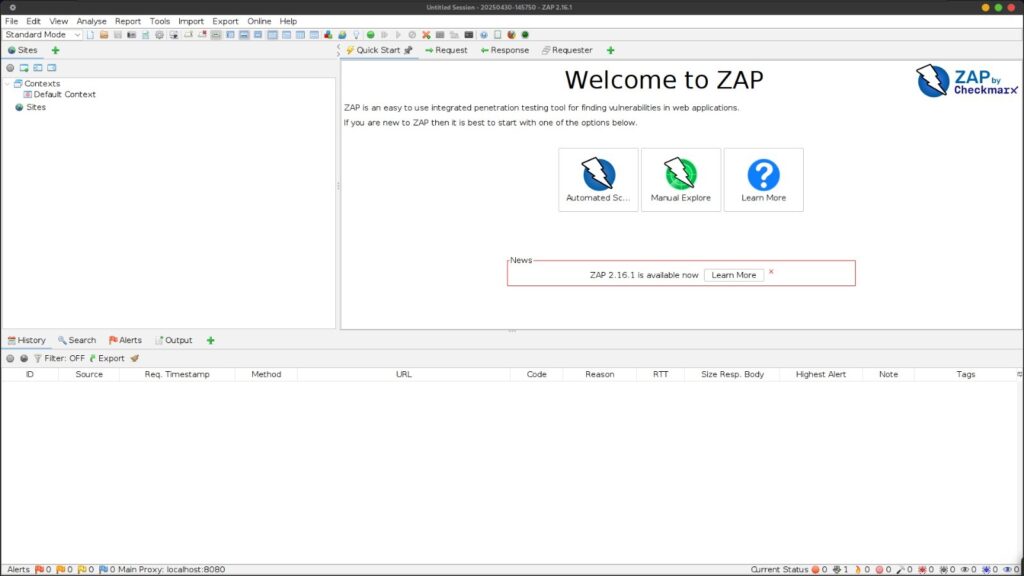This screenshot has height=576, width=1024.
Task: Click Current Status label in footer
Action: [x=779, y=569]
